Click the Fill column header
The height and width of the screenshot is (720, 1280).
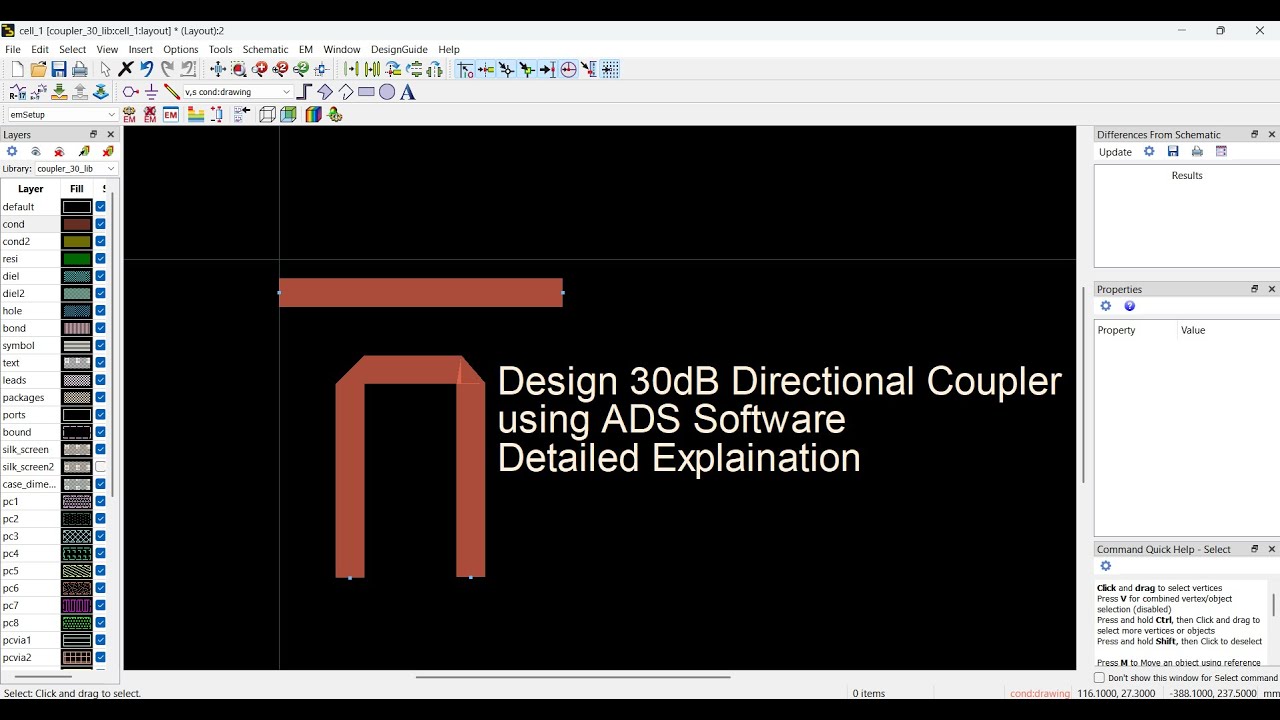pos(77,188)
